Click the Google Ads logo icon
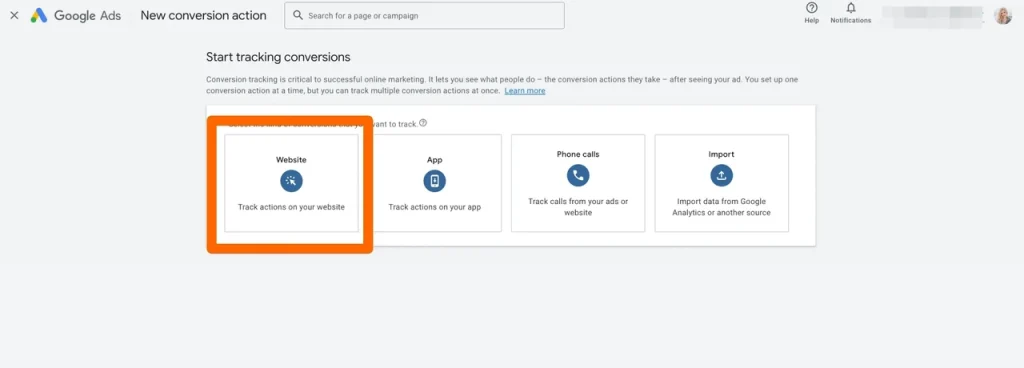This screenshot has width=1024, height=368. click(x=39, y=16)
